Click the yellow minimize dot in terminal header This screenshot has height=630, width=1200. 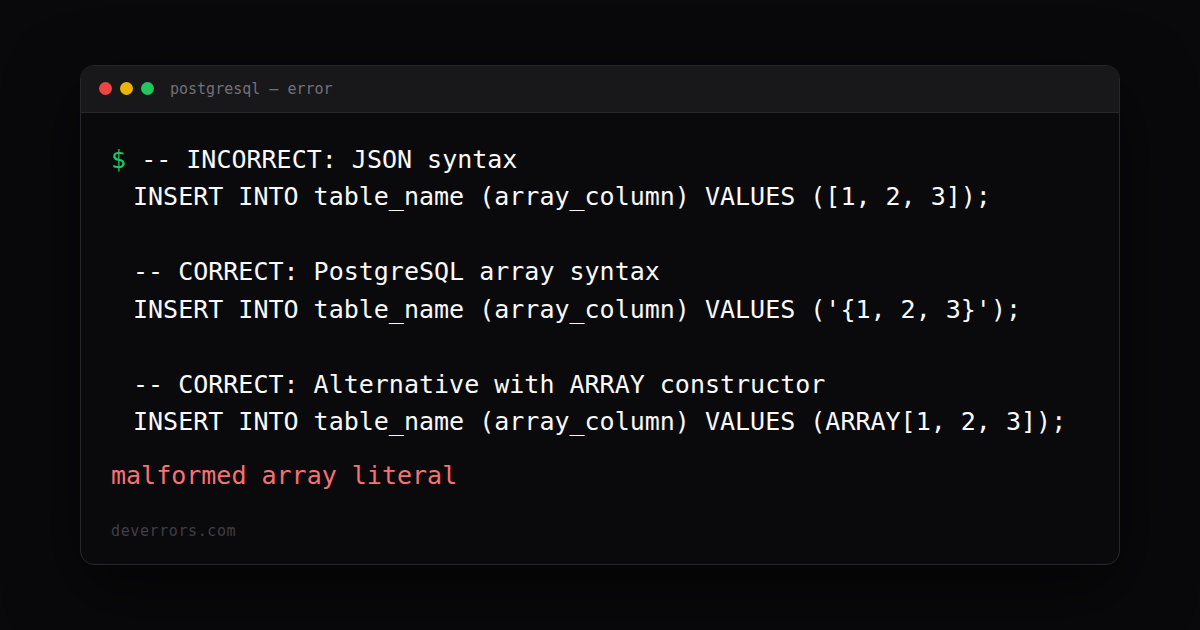tap(126, 89)
